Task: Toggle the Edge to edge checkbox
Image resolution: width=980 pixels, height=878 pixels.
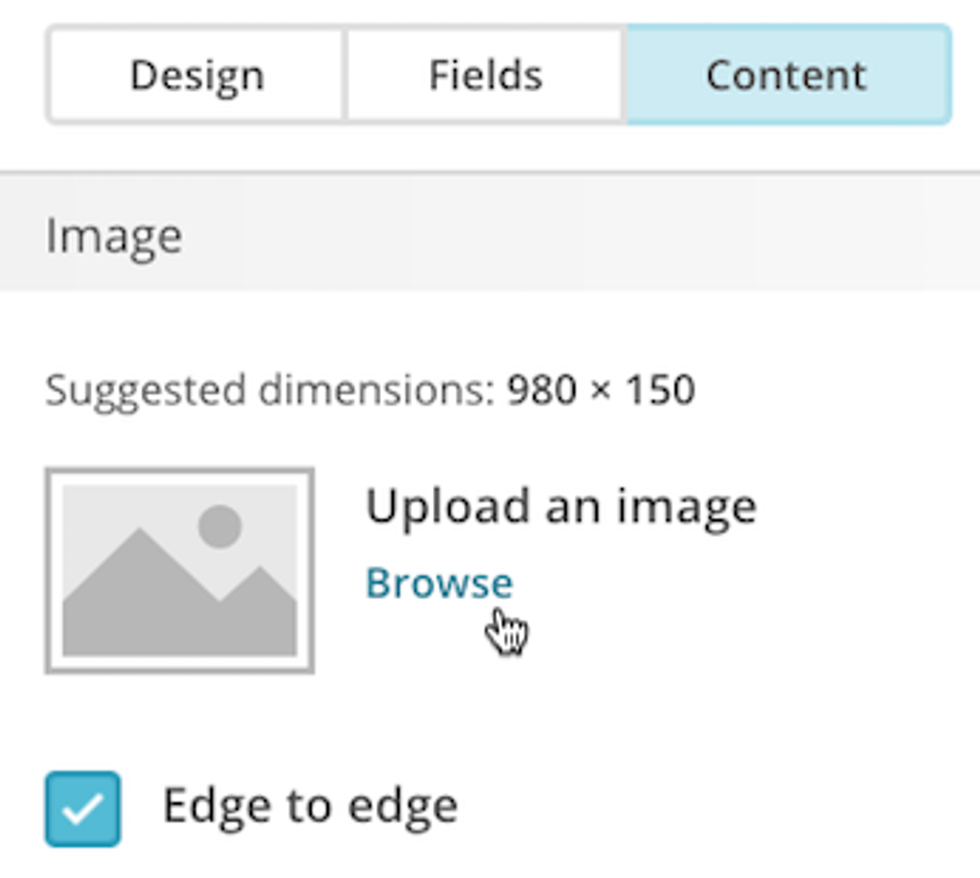Action: [x=83, y=808]
